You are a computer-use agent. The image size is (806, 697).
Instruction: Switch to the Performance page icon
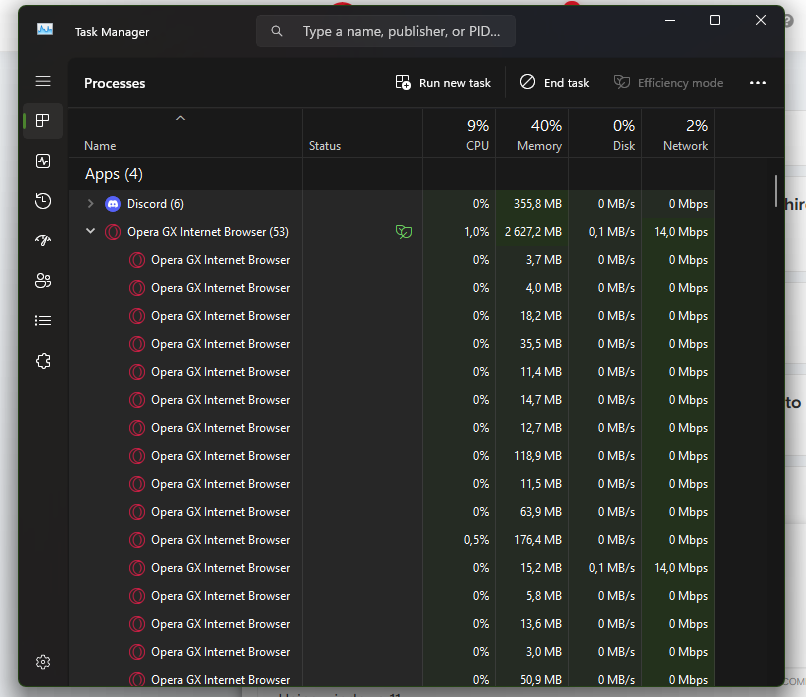click(42, 161)
